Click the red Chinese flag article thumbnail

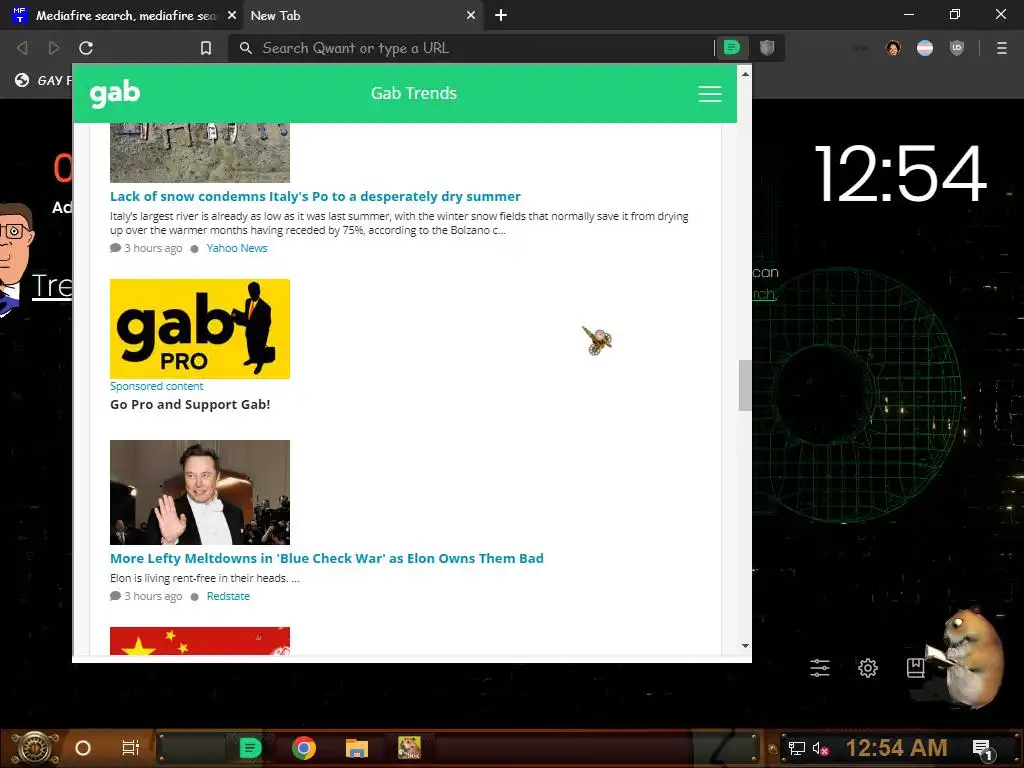200,641
